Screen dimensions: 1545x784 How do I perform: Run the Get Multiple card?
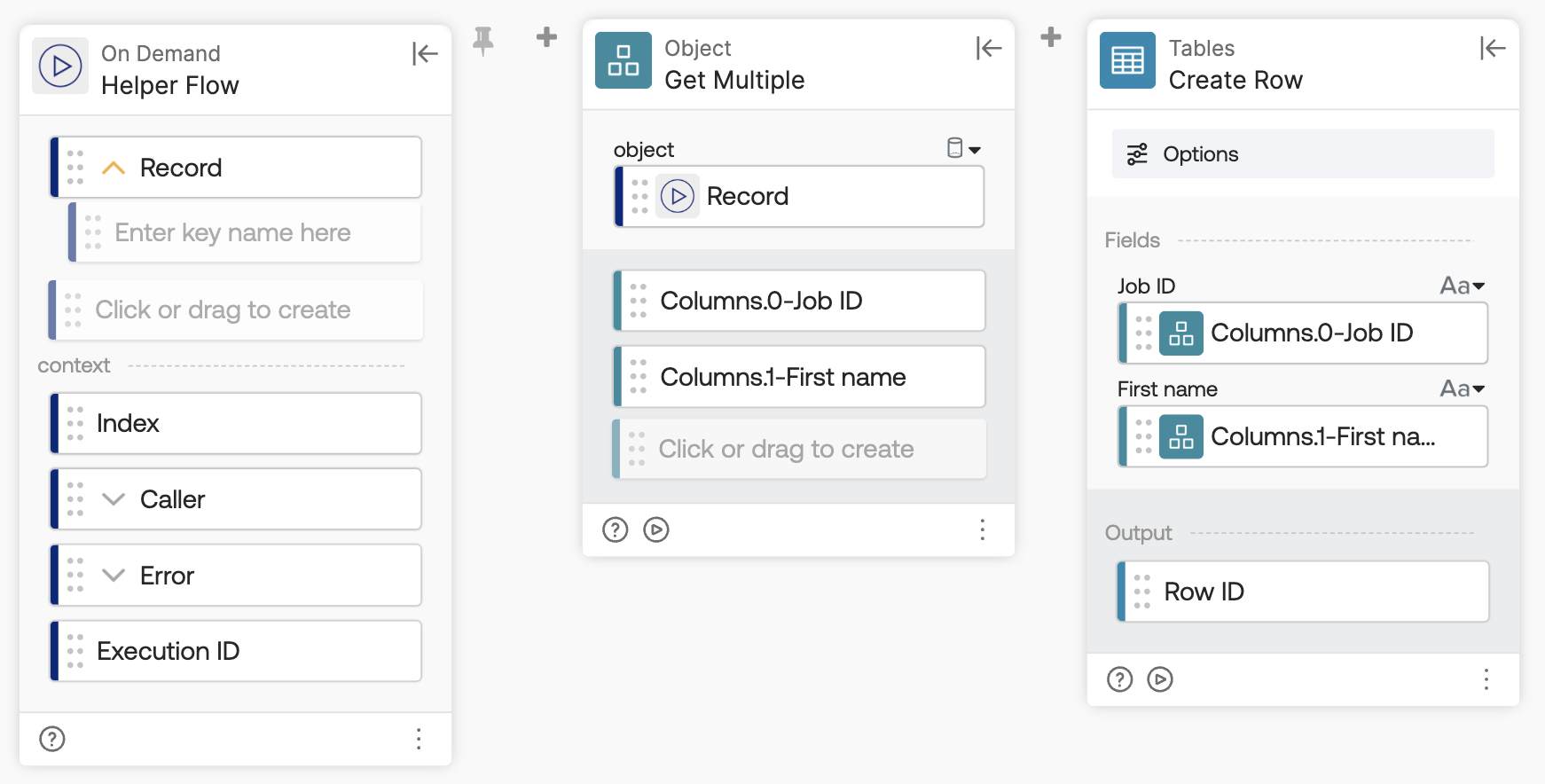coord(655,529)
